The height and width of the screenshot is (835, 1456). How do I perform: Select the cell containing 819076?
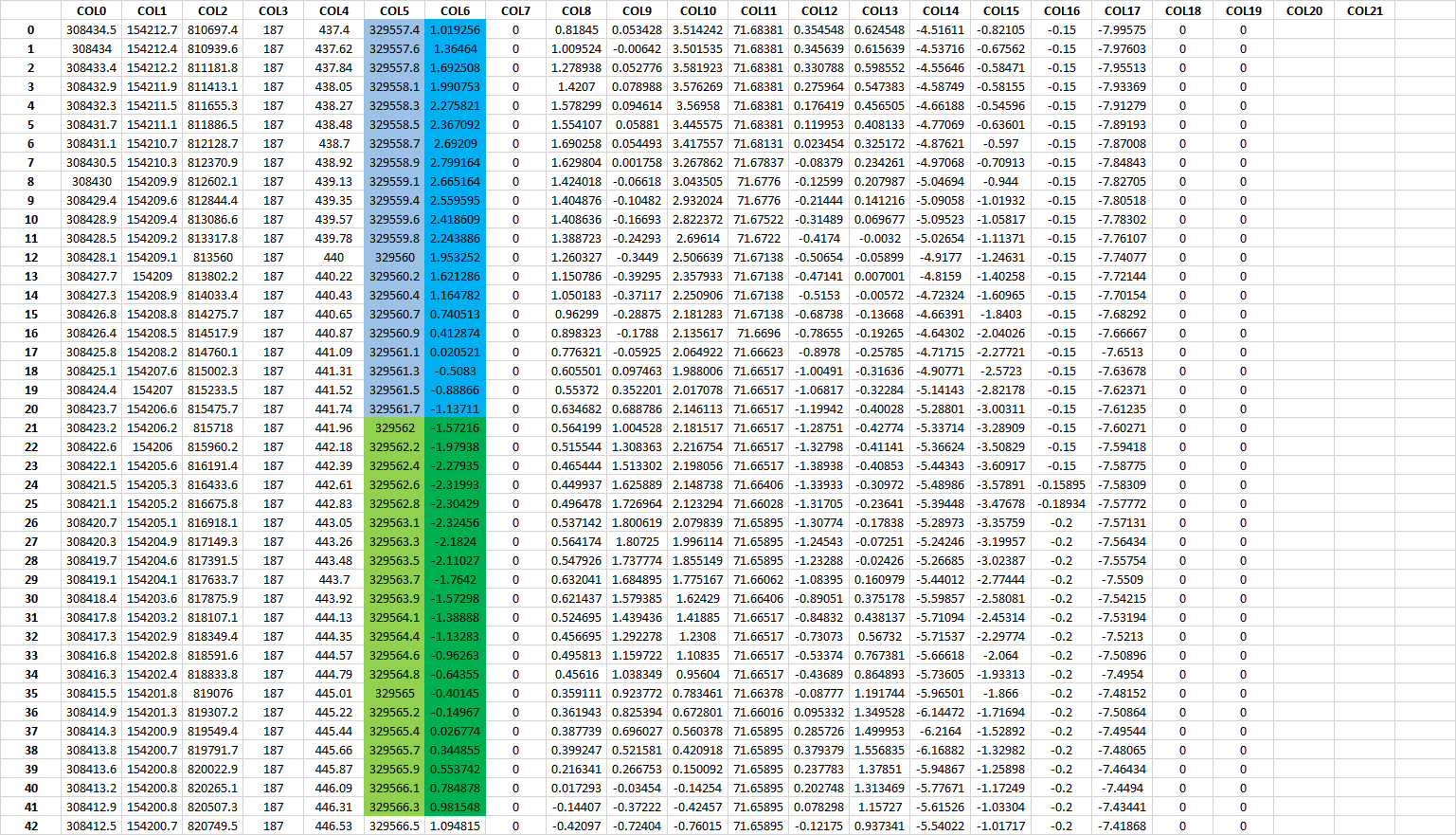tap(212, 693)
